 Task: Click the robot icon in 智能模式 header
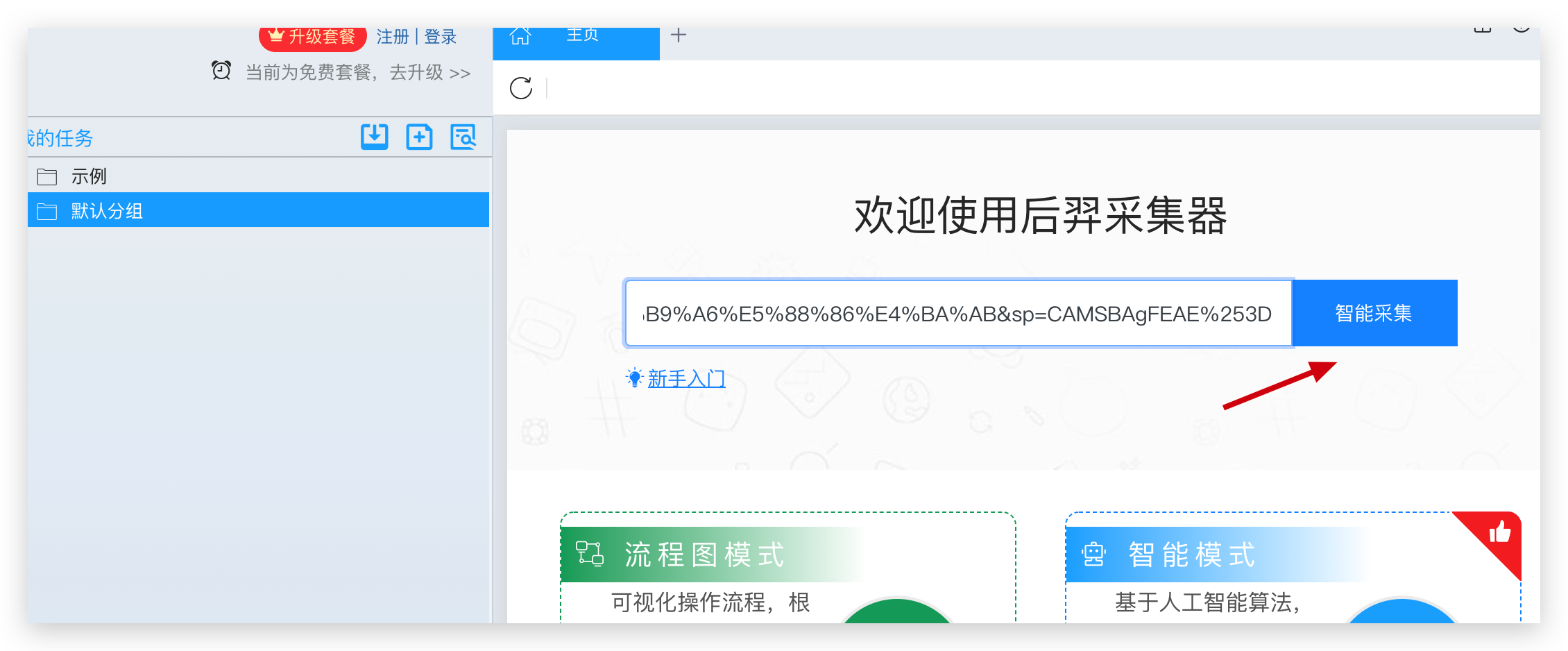click(1093, 555)
